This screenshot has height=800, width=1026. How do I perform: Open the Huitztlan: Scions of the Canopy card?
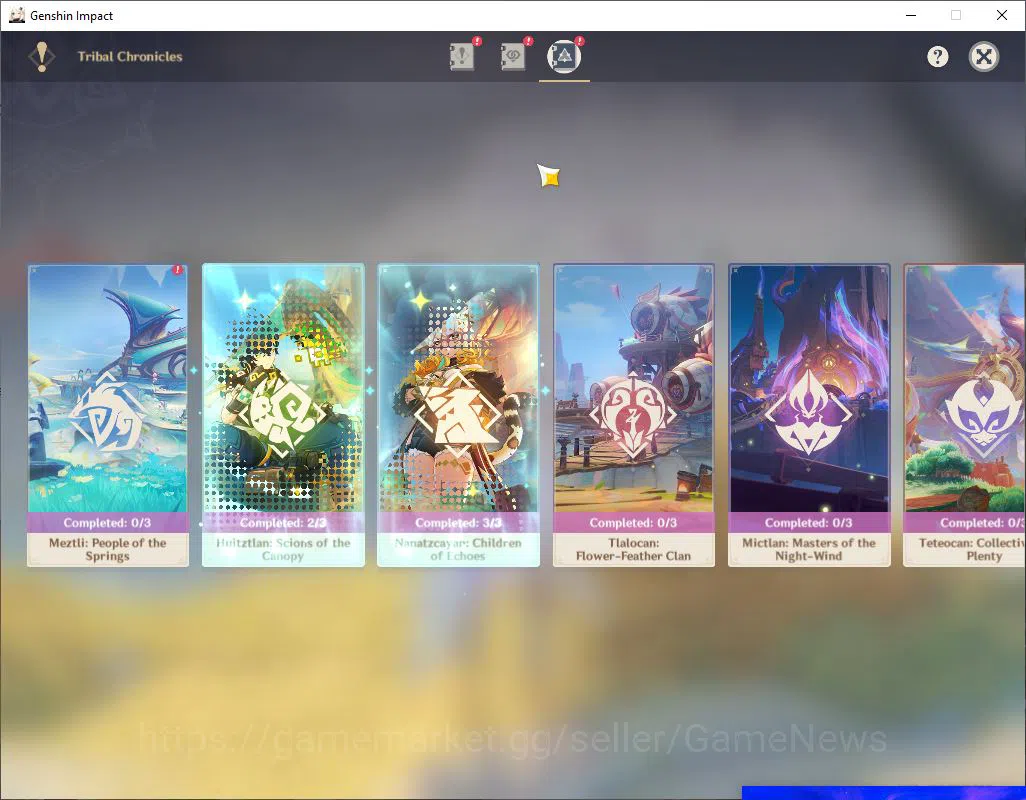pos(283,415)
